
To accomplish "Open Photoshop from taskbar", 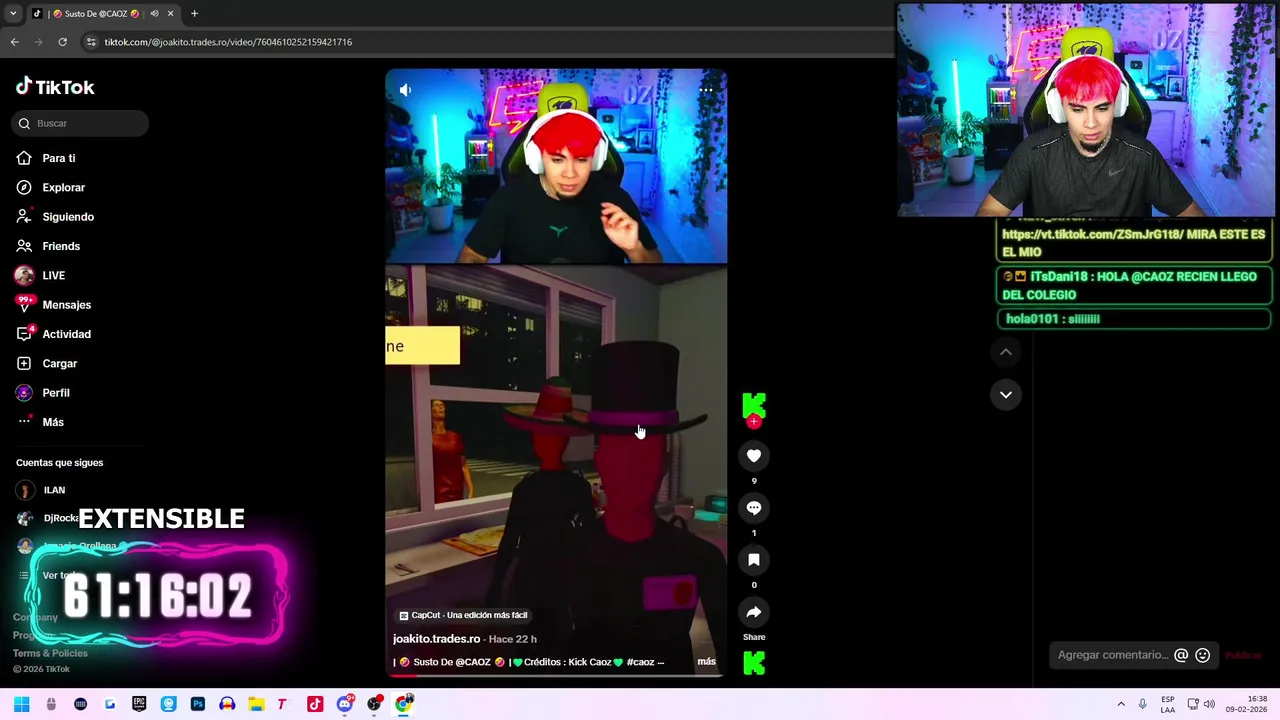I will click(198, 704).
